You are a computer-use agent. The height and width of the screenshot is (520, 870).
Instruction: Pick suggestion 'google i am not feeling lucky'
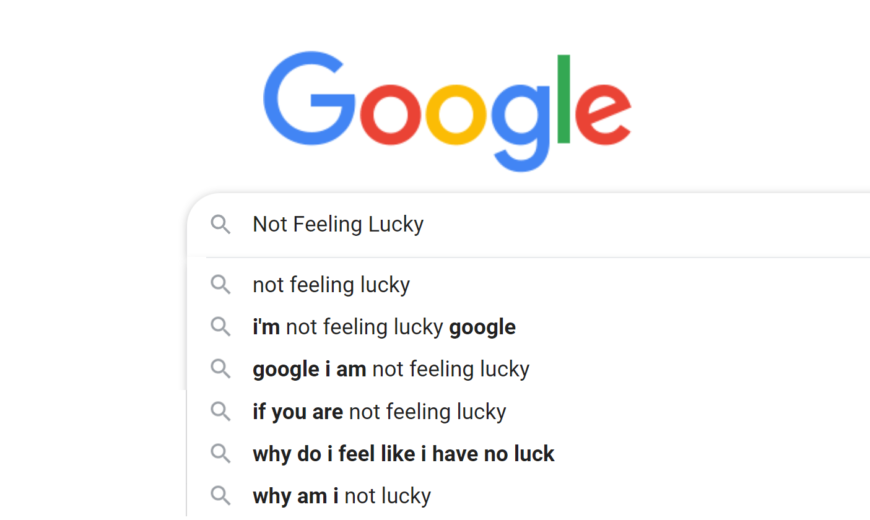(x=391, y=369)
